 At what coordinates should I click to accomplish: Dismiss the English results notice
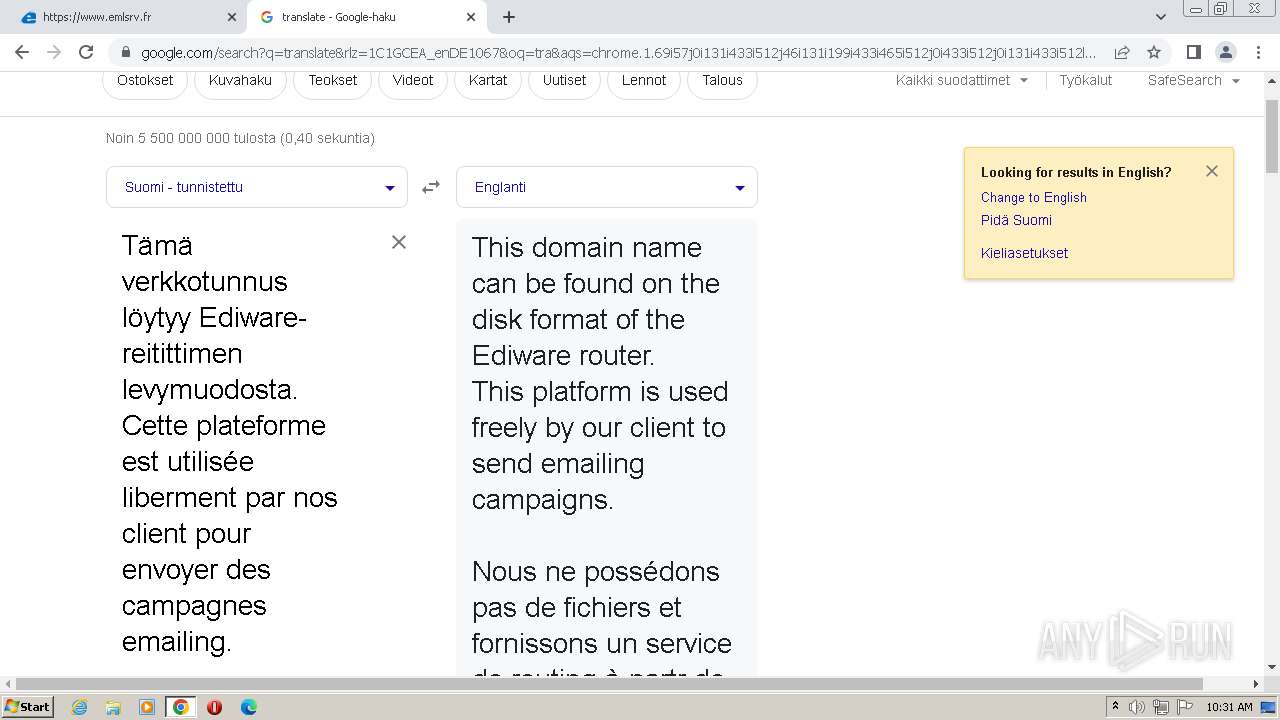pos(1212,171)
